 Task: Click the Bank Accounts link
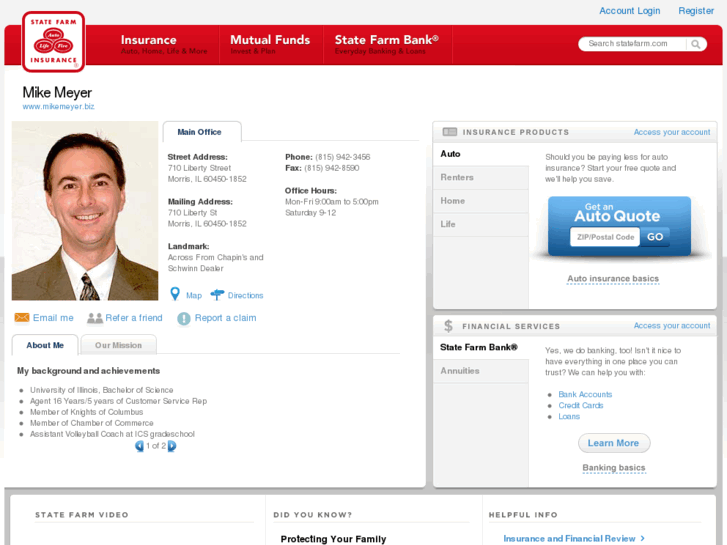coord(585,394)
